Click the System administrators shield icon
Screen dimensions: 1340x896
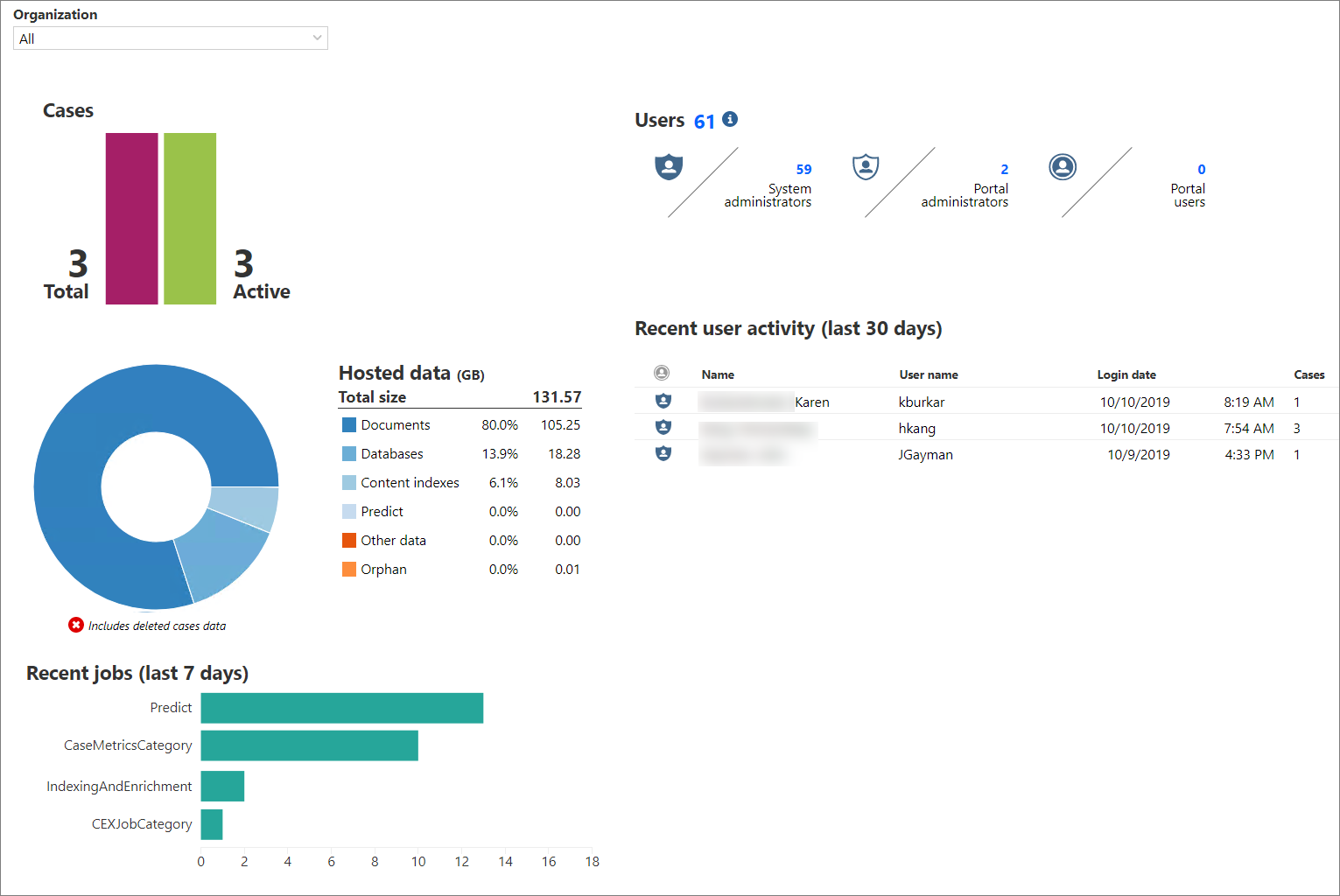coord(669,167)
